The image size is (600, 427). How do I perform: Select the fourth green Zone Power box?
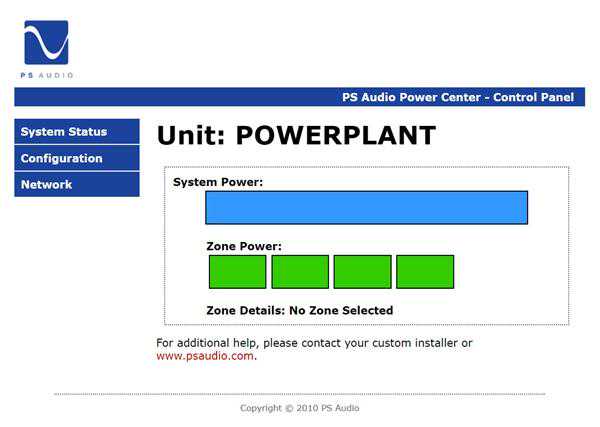coord(425,272)
